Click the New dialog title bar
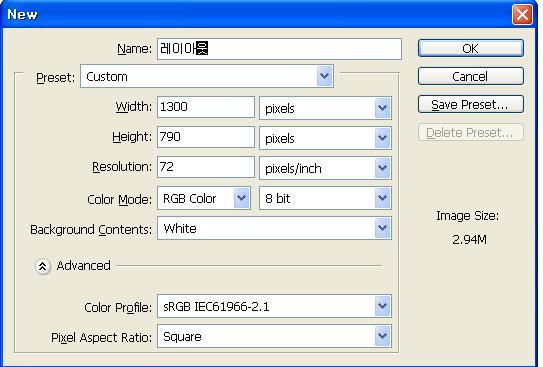This screenshot has width=543, height=367. (256, 15)
